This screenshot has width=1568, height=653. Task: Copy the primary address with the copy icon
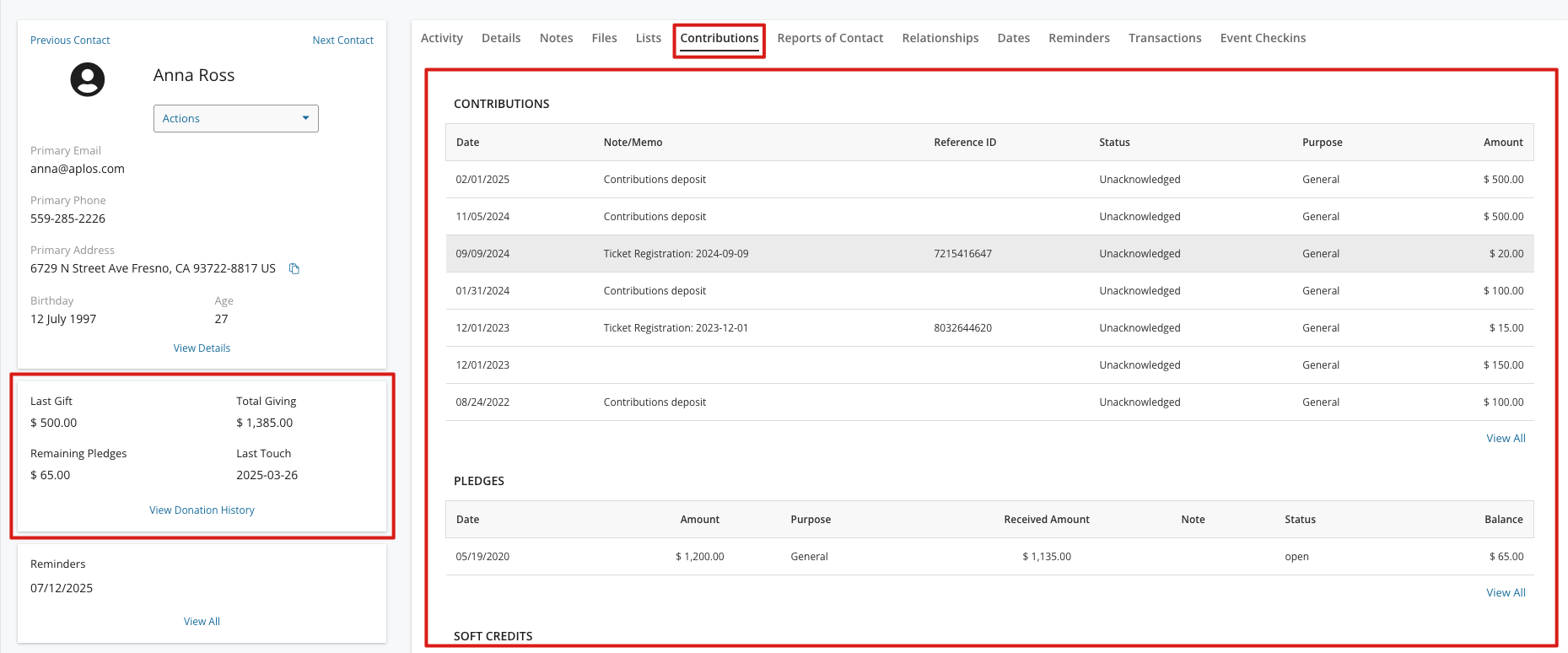(294, 268)
